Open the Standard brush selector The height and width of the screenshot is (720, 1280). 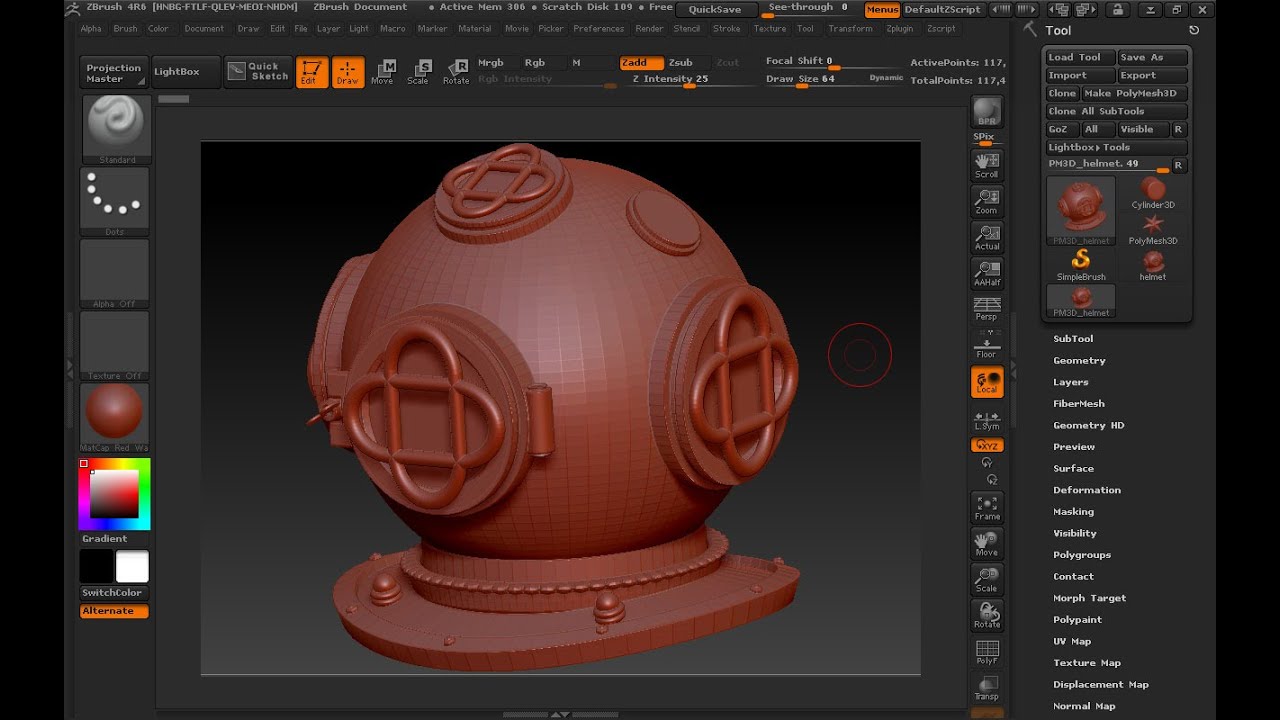pyautogui.click(x=115, y=129)
